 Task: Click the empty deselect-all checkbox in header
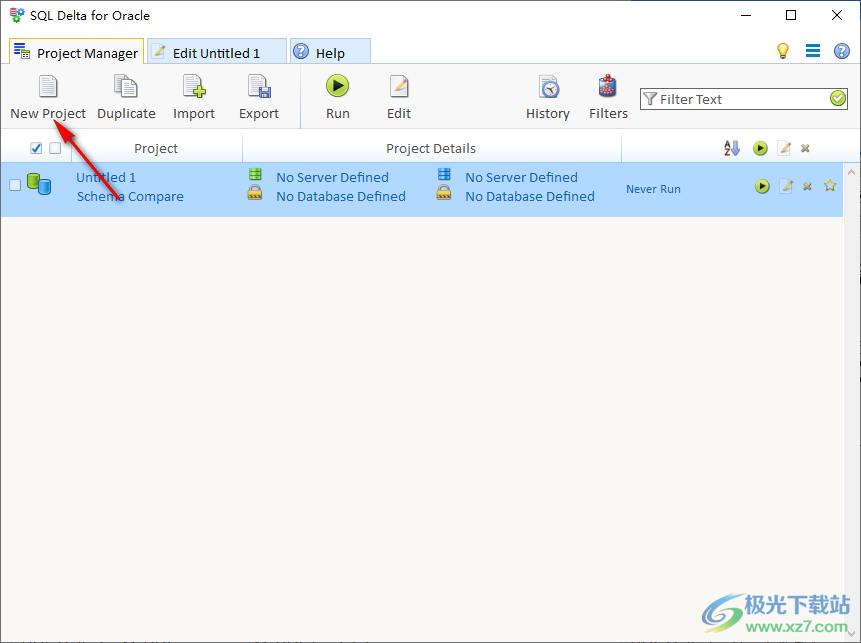55,148
